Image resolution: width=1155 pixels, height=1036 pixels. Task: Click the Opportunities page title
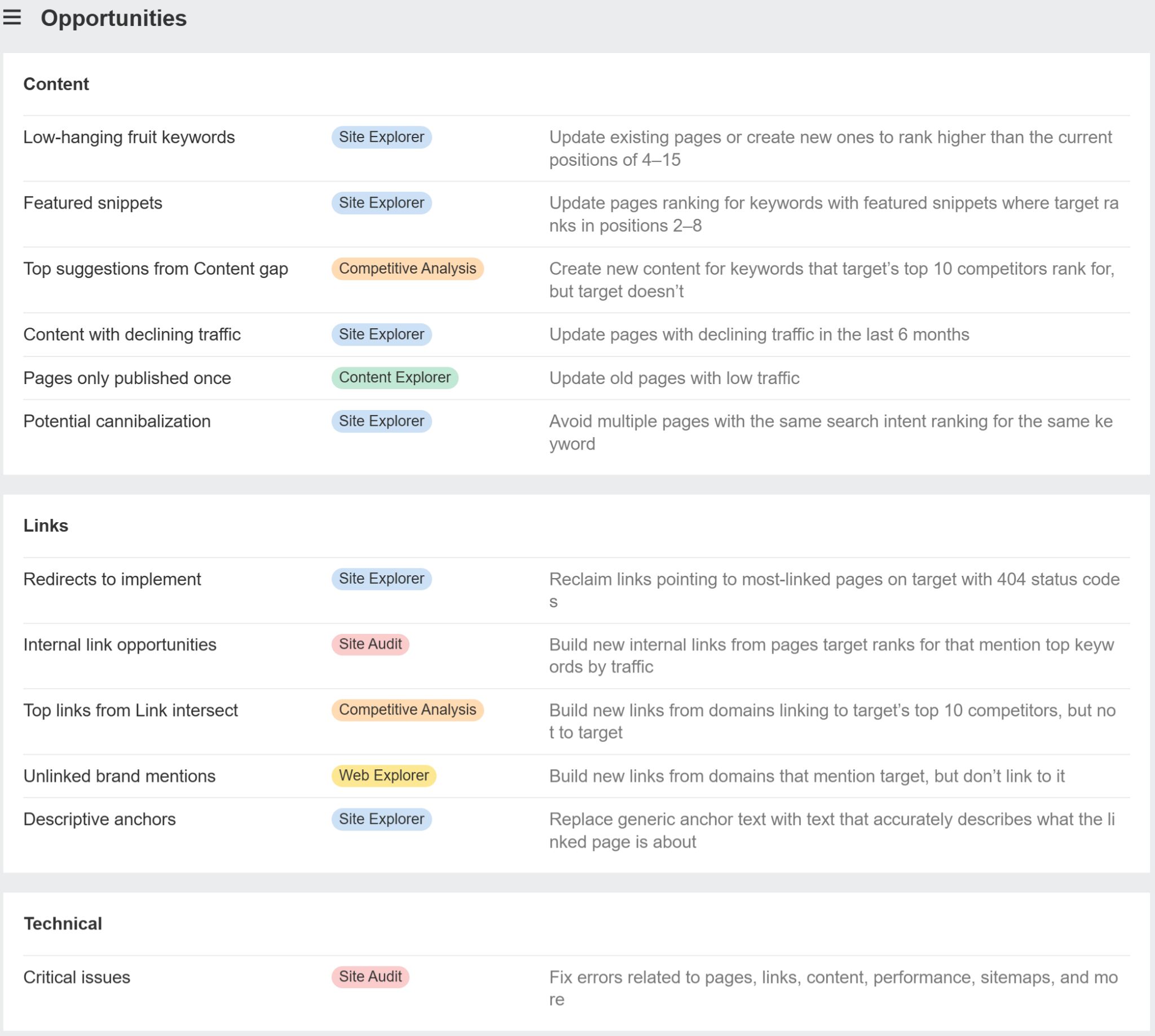(114, 18)
